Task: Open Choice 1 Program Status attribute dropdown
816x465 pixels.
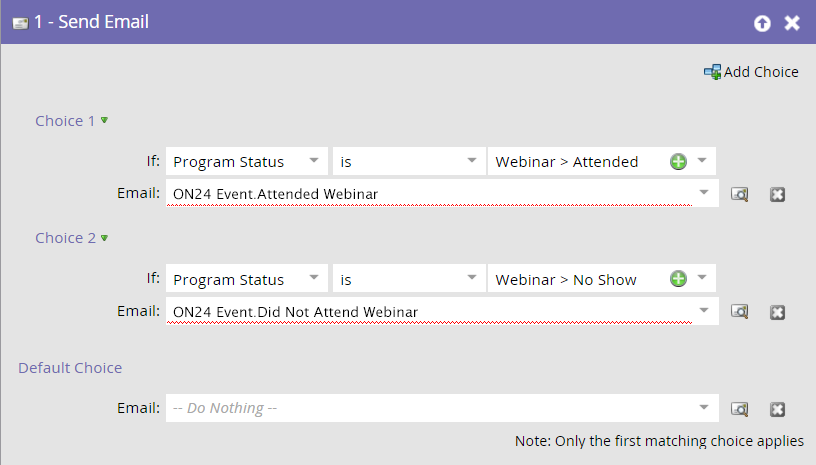Action: click(x=314, y=161)
